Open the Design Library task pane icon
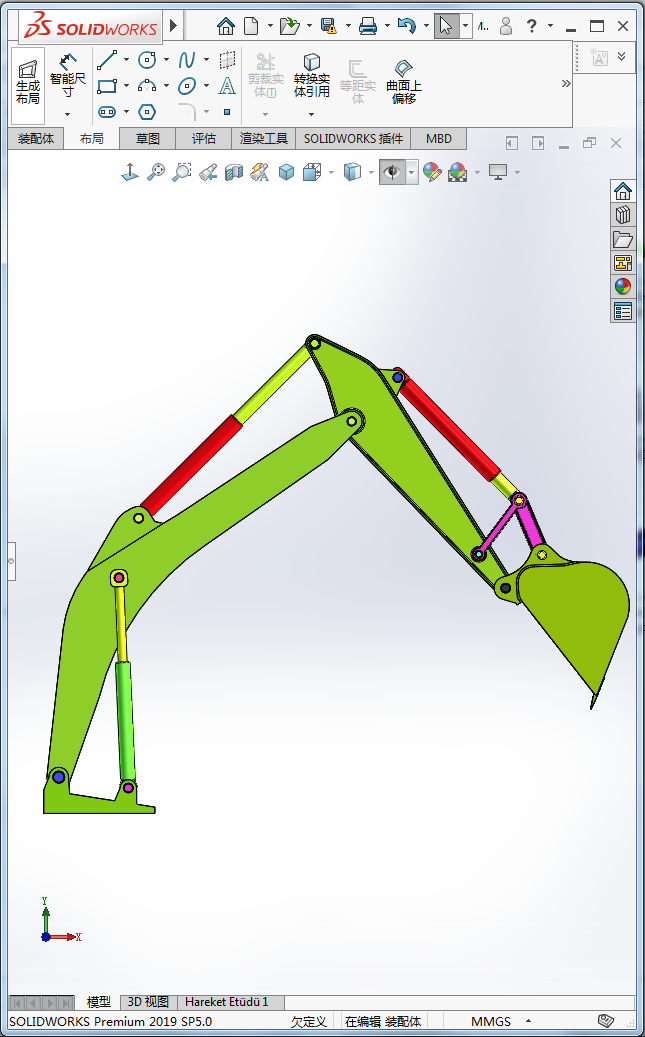Viewport: 645px width, 1037px height. click(x=623, y=215)
